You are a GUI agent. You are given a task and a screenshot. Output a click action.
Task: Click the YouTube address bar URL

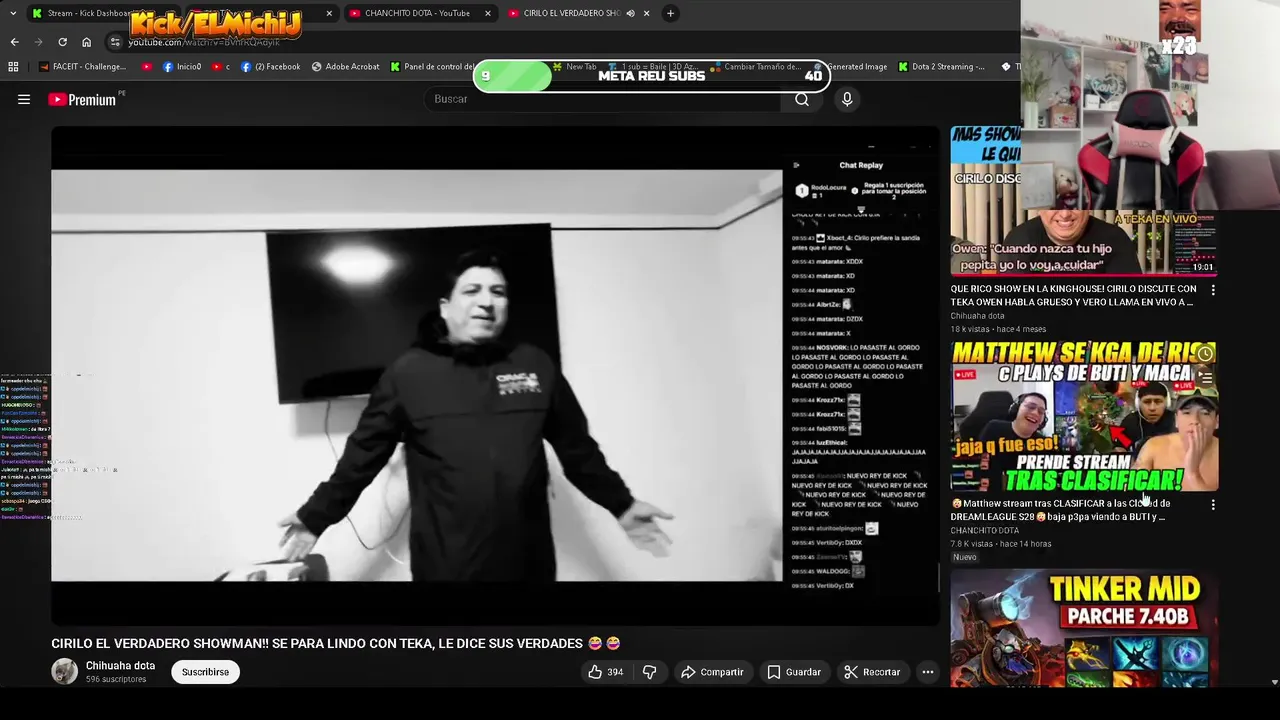204,42
